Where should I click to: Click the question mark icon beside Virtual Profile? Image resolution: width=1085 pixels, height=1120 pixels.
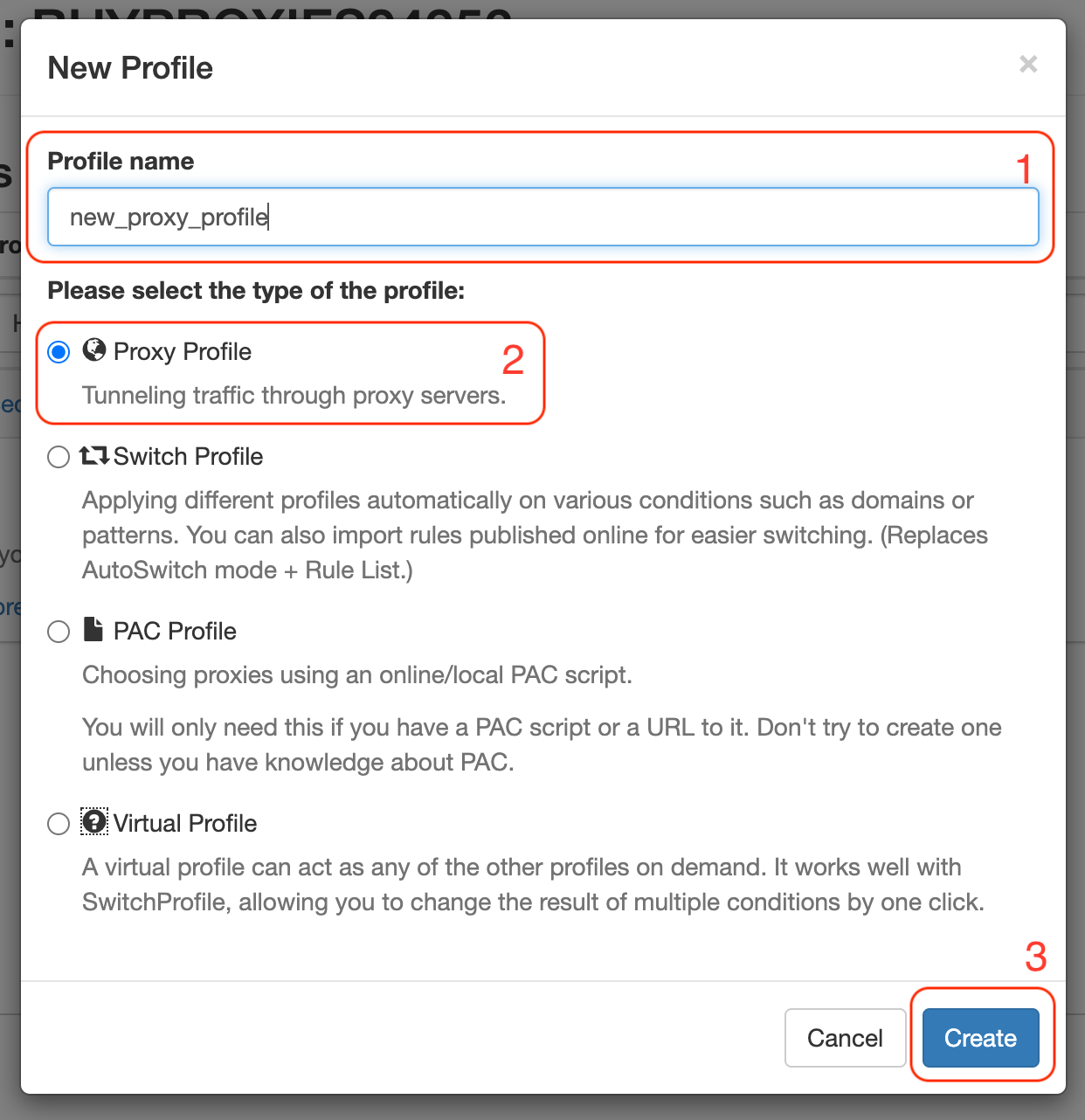pos(93,822)
